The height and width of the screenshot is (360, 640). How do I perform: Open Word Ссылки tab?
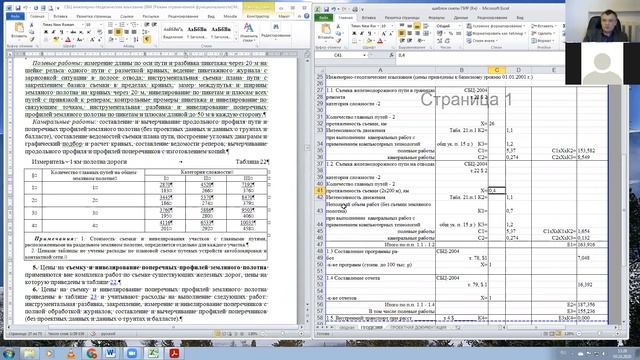127,16
